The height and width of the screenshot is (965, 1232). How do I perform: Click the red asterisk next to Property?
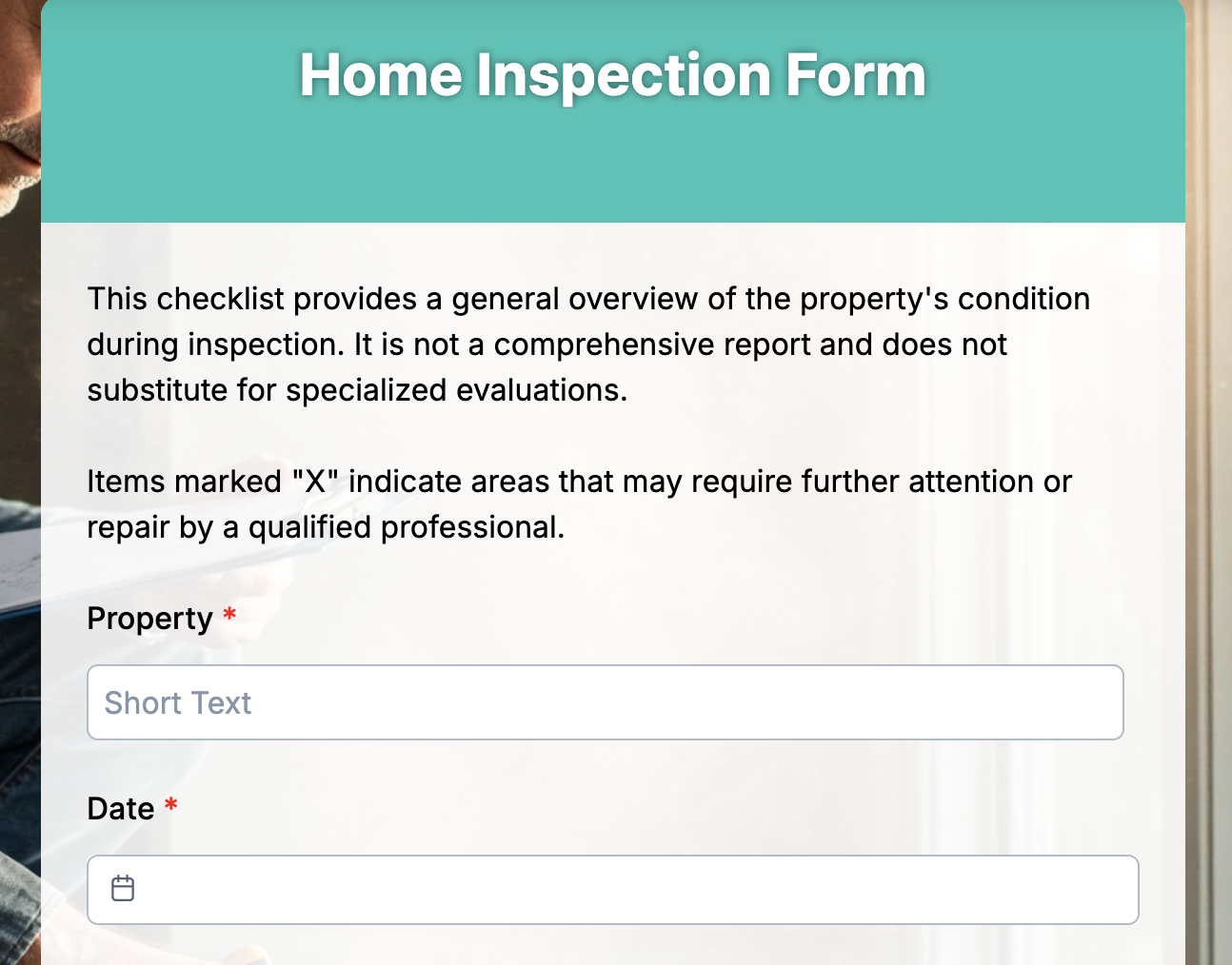pyautogui.click(x=229, y=618)
